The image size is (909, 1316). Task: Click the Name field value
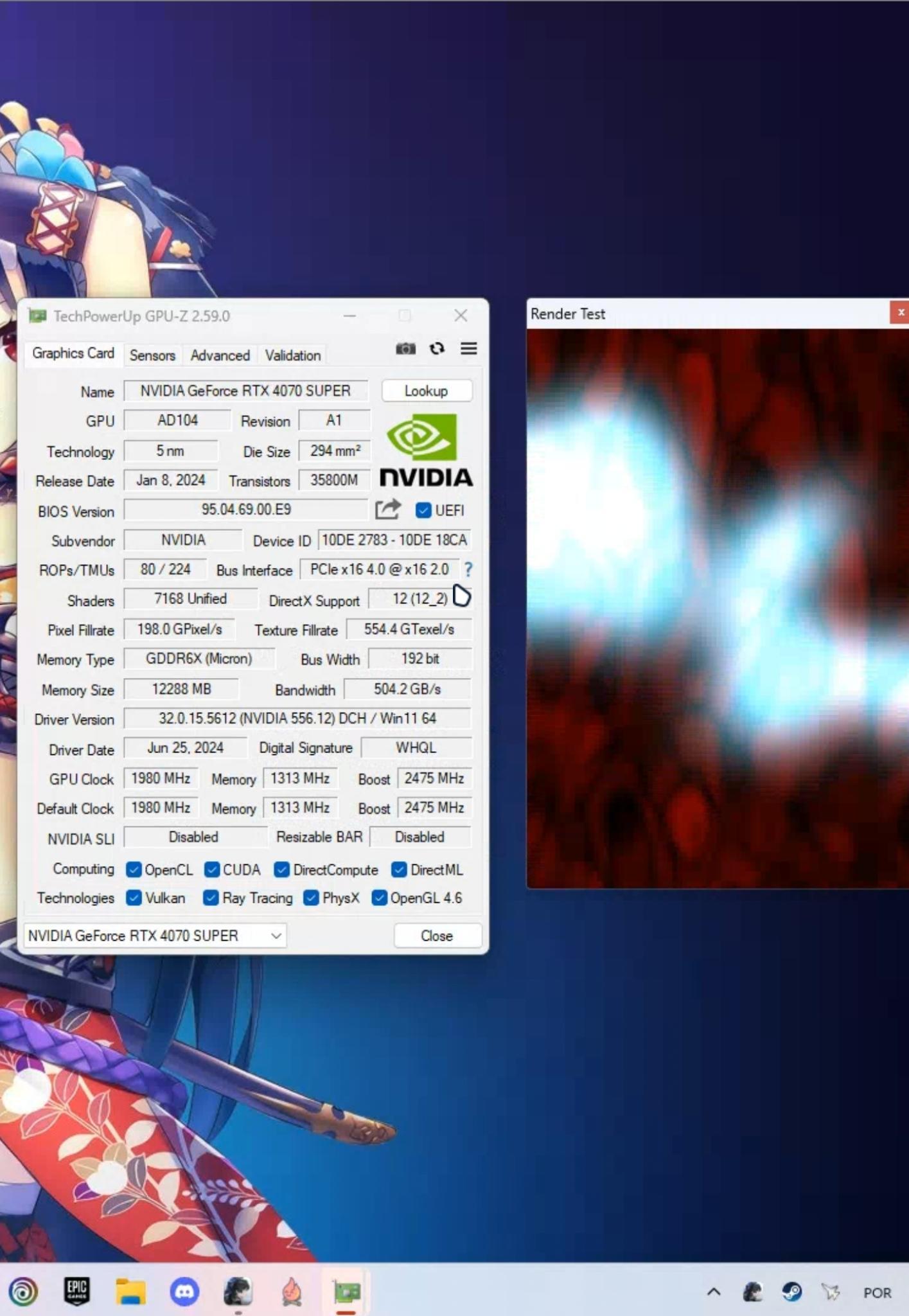[246, 391]
